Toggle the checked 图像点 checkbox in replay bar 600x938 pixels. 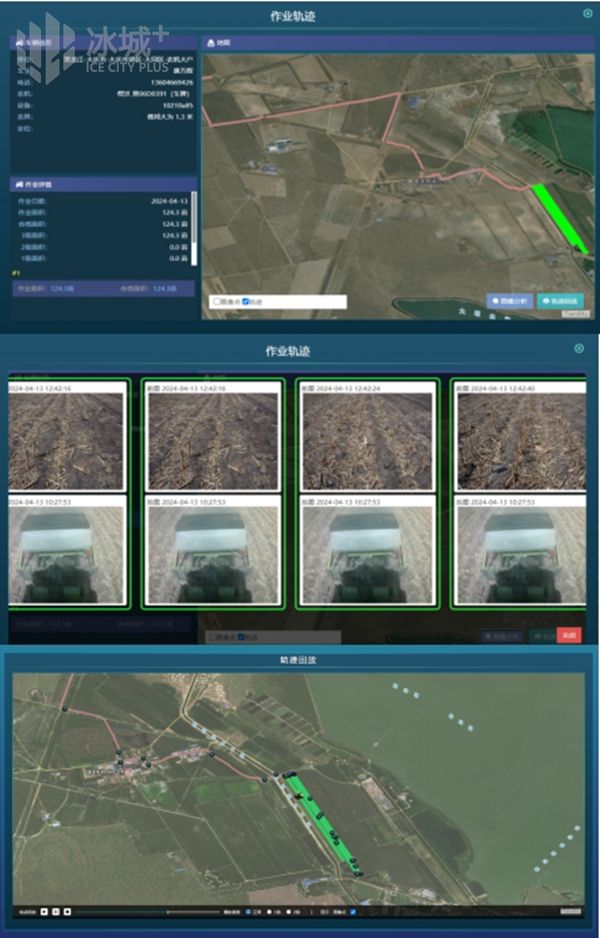pos(353,912)
